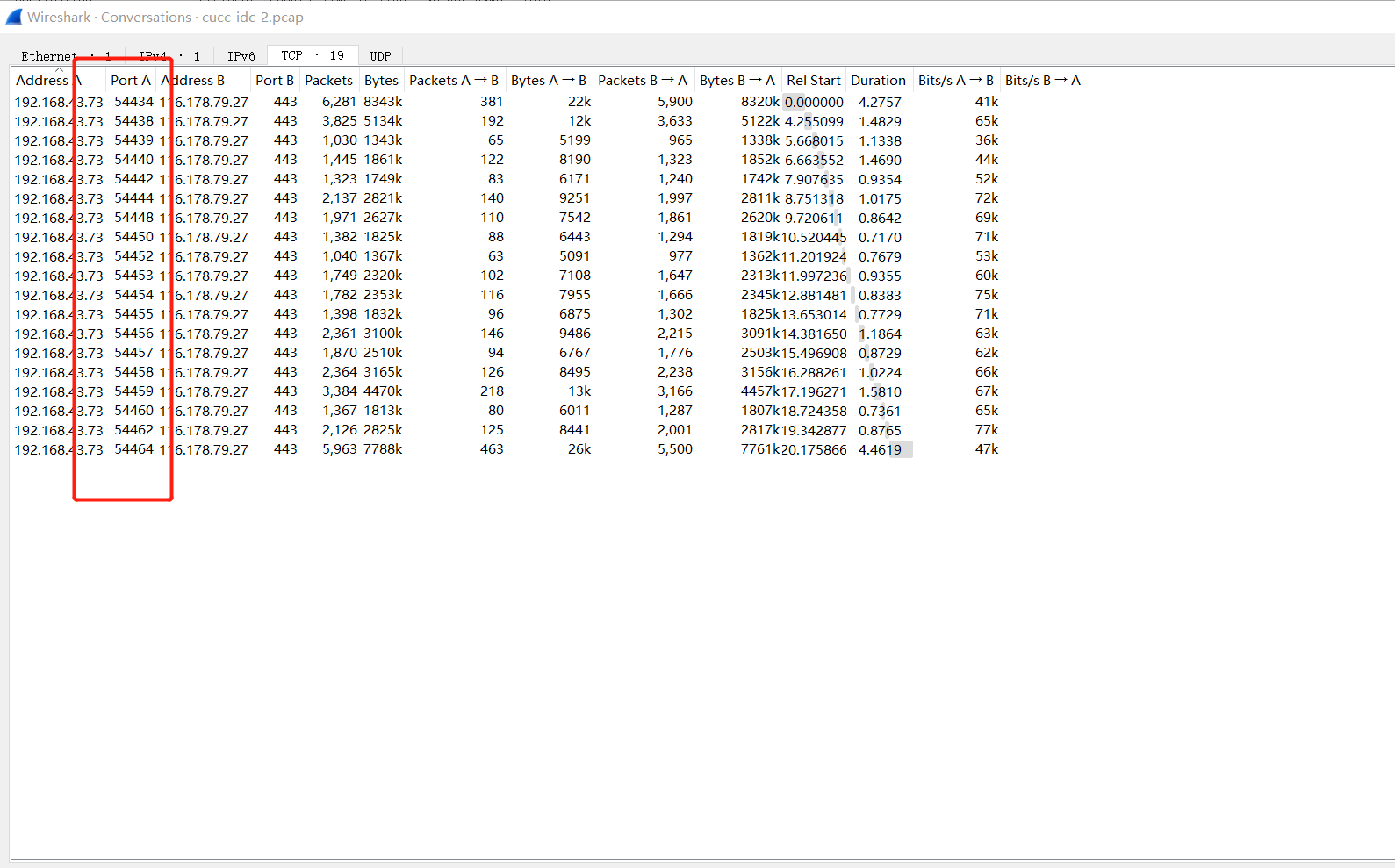
Task: Sort by Packets column header
Action: [x=328, y=80]
